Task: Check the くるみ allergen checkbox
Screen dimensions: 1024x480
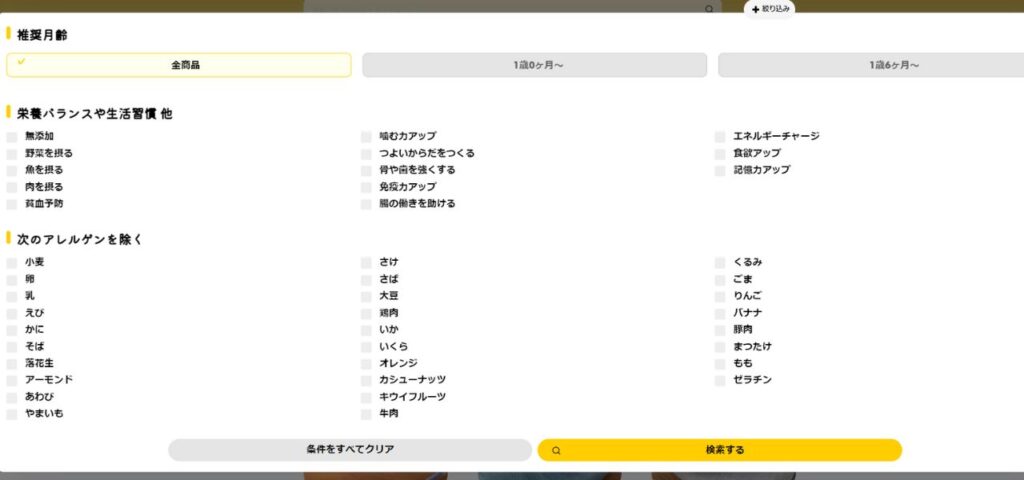Action: click(720, 263)
